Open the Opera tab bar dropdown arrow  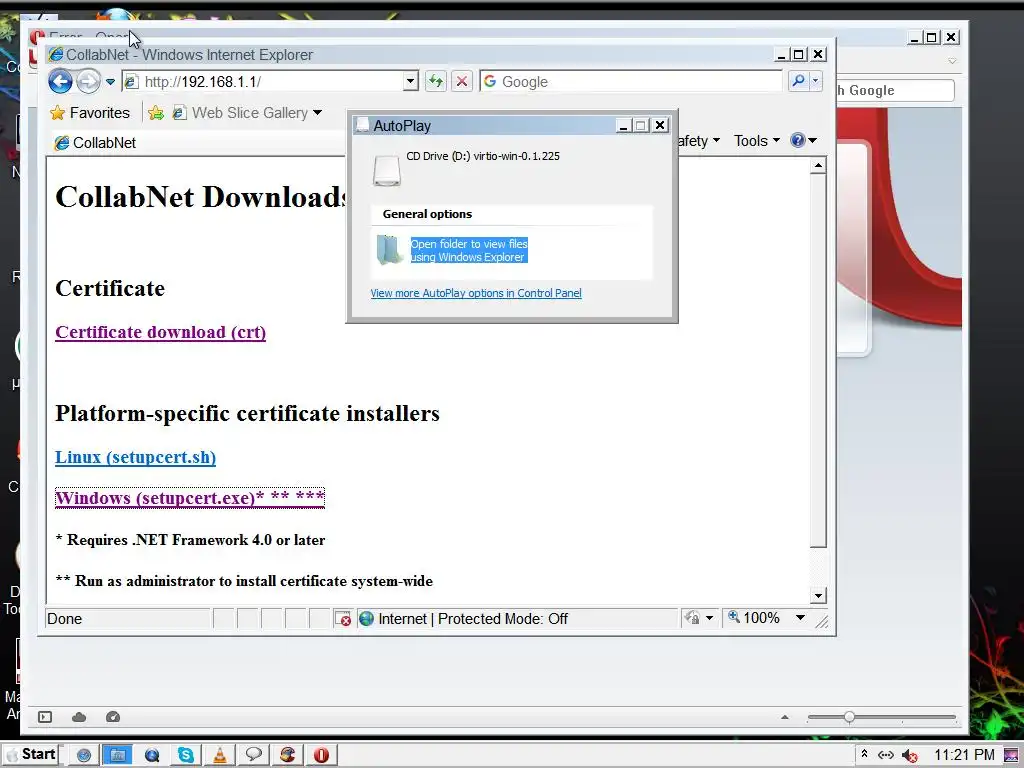pos(952,61)
